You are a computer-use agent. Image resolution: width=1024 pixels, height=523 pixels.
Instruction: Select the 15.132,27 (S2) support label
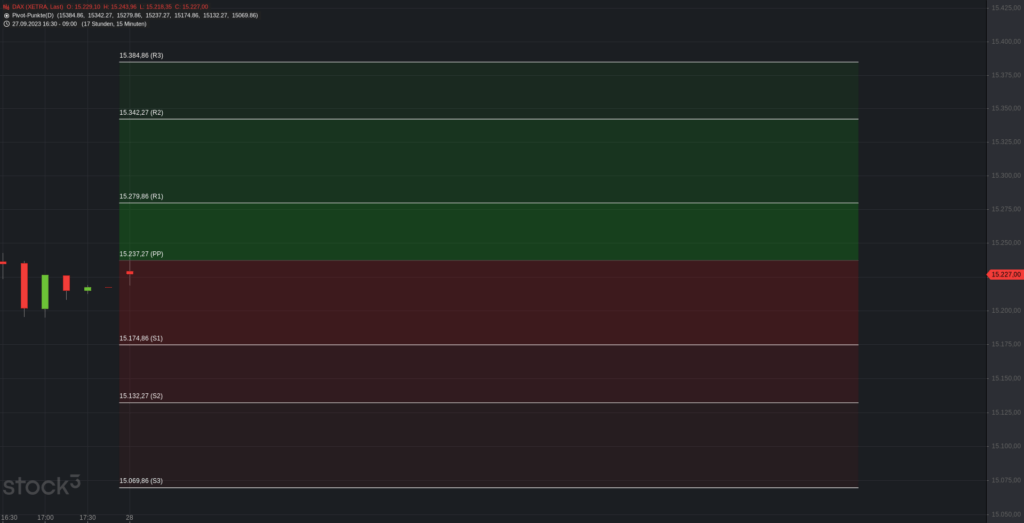141,396
